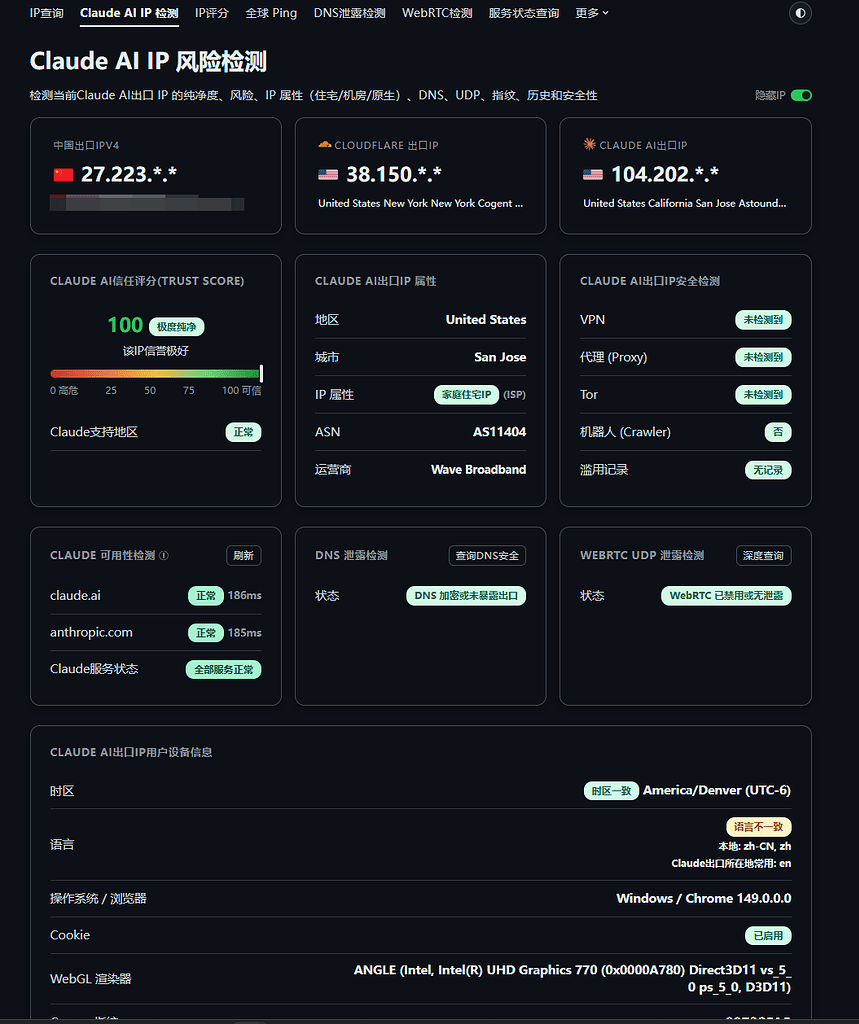Screen dimensions: 859x1024
Task: Click the America/Denver (UTC-6) timezone value
Action: 717,790
